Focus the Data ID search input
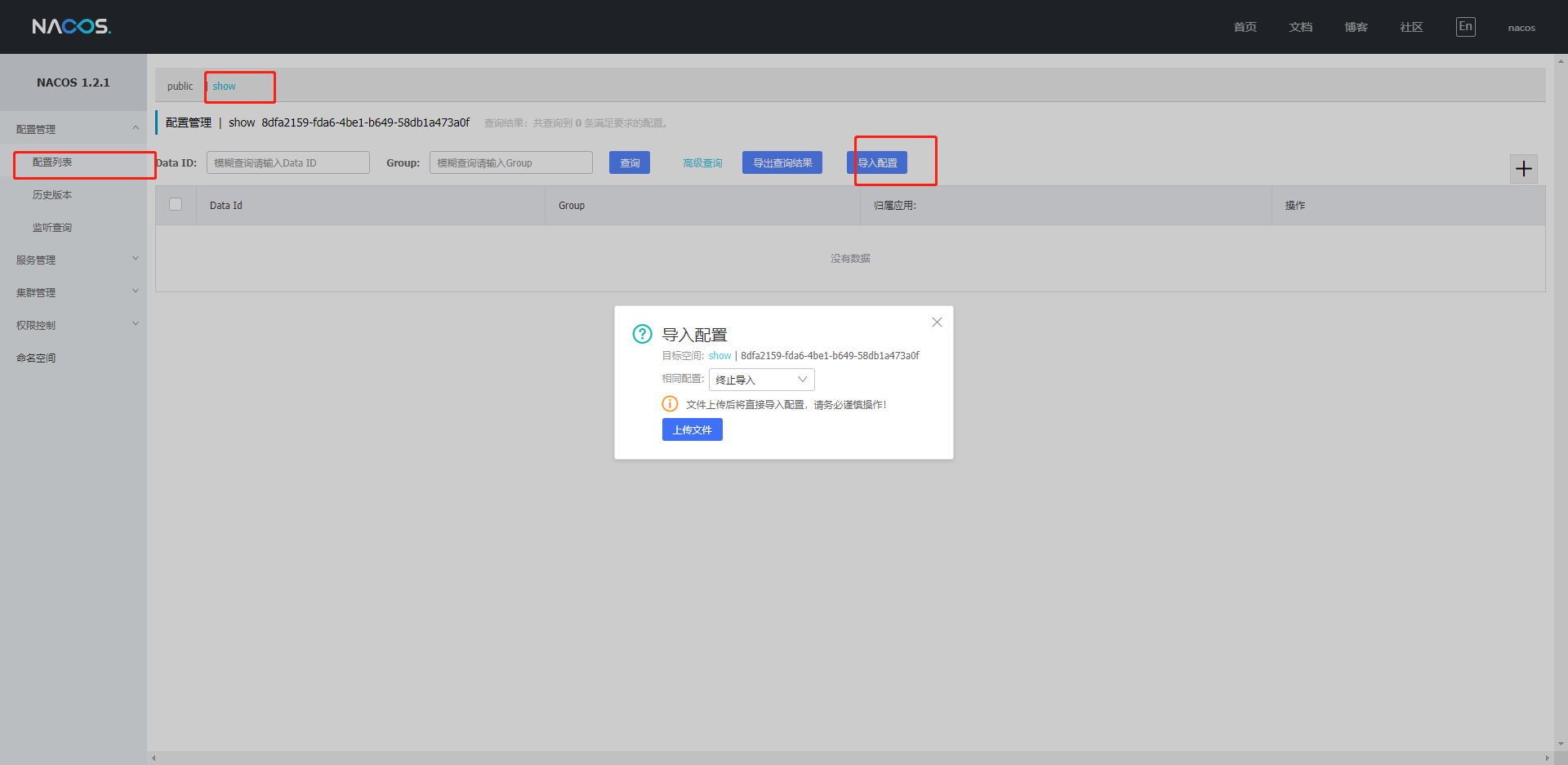This screenshot has width=1568, height=765. click(x=288, y=162)
